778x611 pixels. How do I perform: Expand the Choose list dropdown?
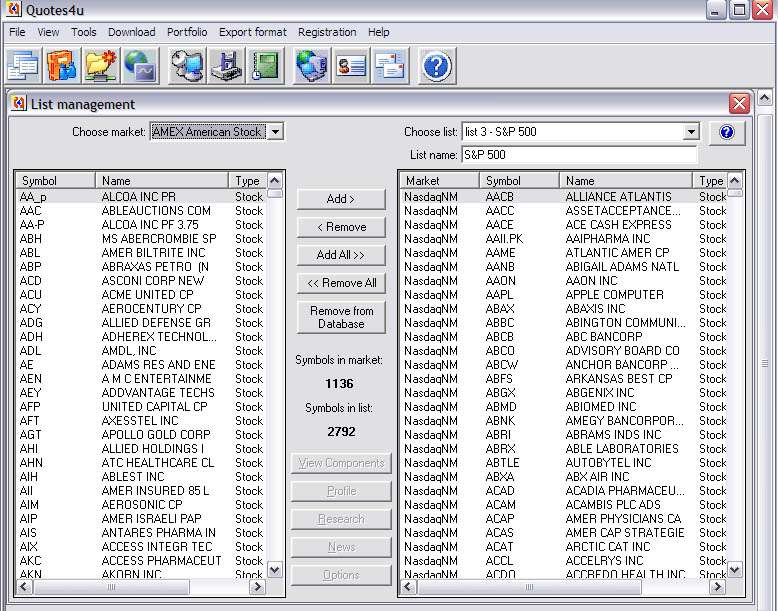click(691, 132)
